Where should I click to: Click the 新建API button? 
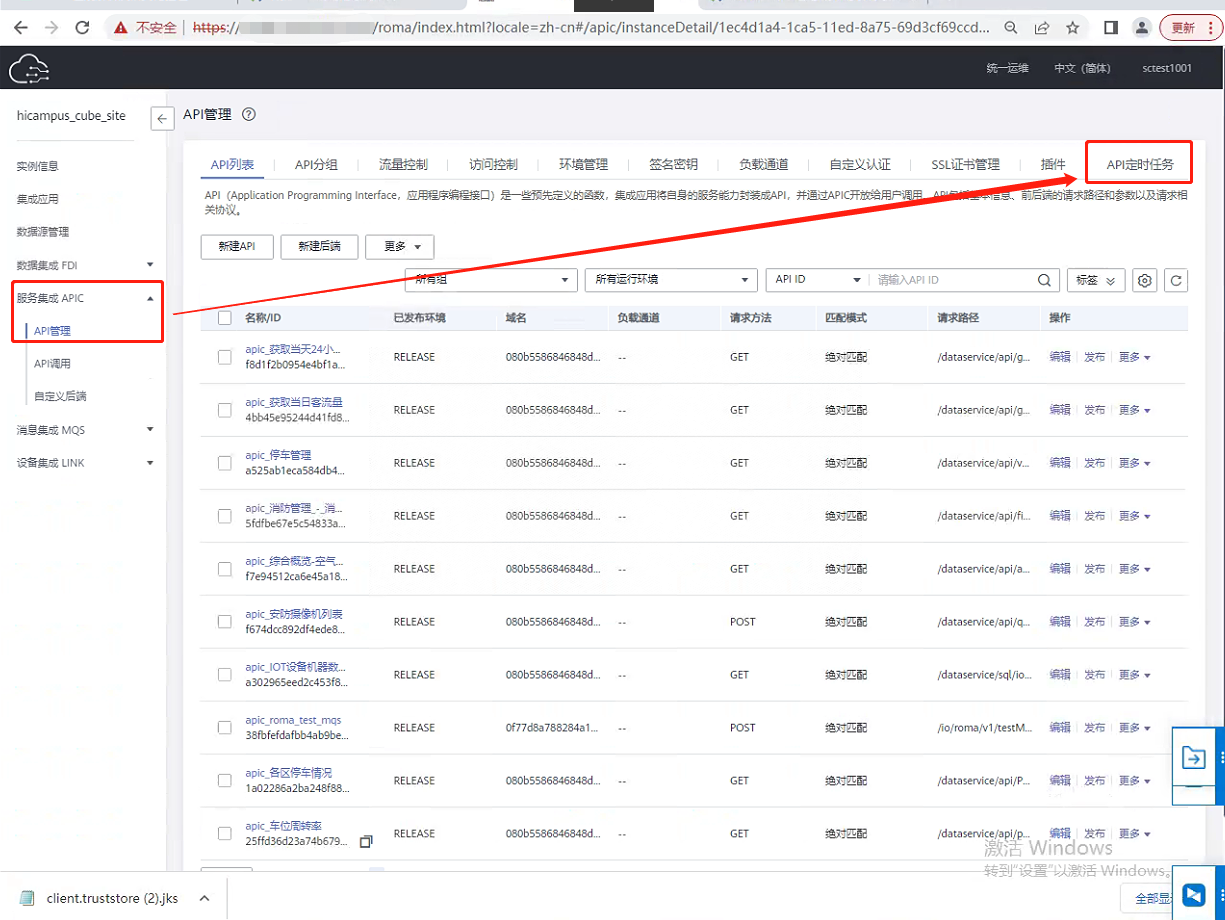coord(237,246)
